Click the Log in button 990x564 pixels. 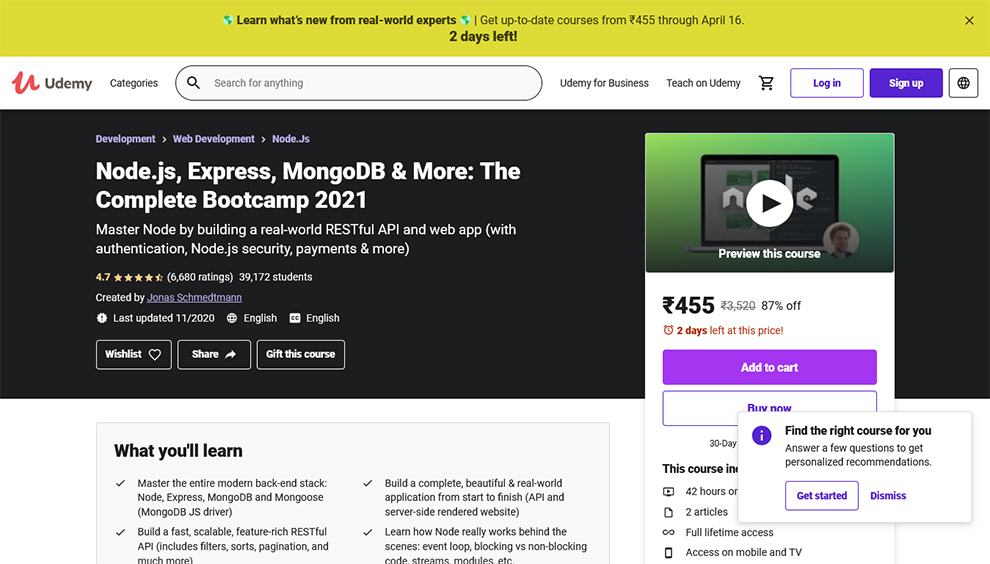click(x=826, y=83)
